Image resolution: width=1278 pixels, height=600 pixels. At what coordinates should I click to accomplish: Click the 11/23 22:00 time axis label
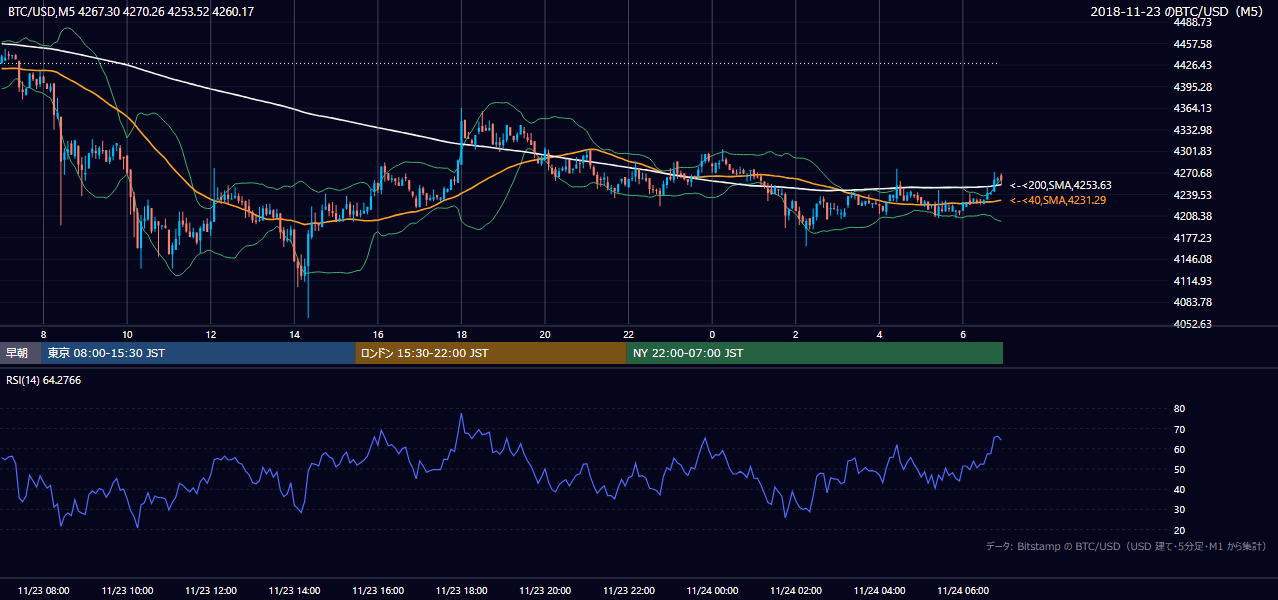pyautogui.click(x=628, y=590)
